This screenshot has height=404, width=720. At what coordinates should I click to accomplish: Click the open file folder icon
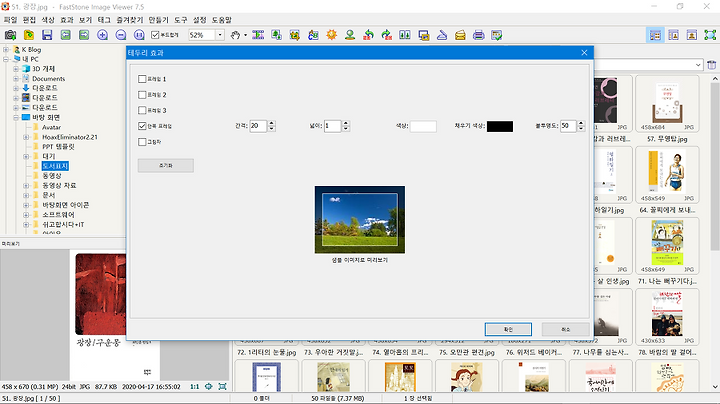(29, 35)
